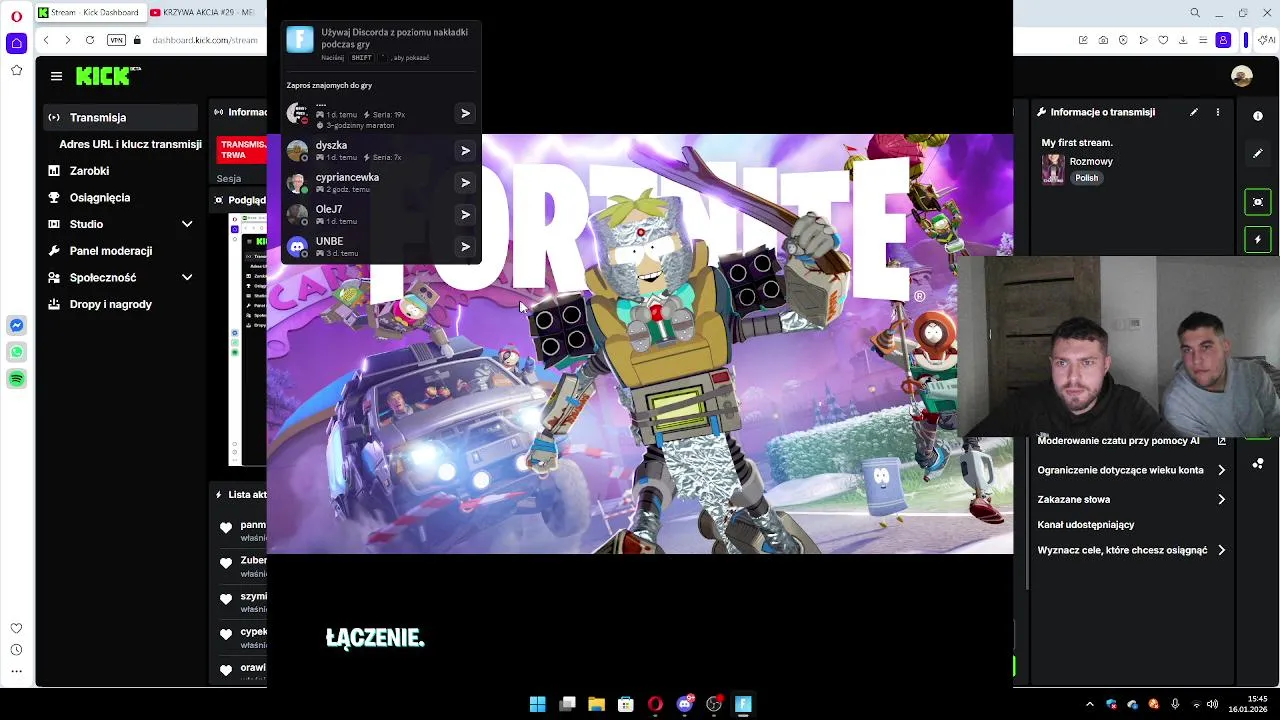Open File Explorer from taskbar

click(596, 704)
